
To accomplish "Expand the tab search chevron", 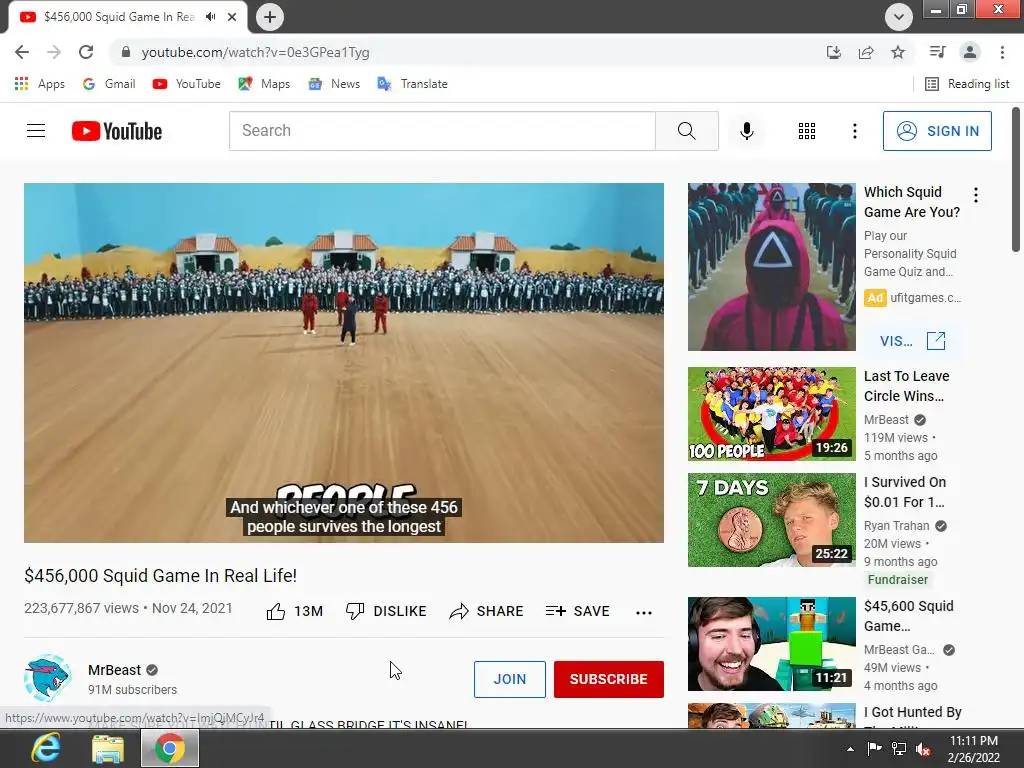I will click(899, 17).
